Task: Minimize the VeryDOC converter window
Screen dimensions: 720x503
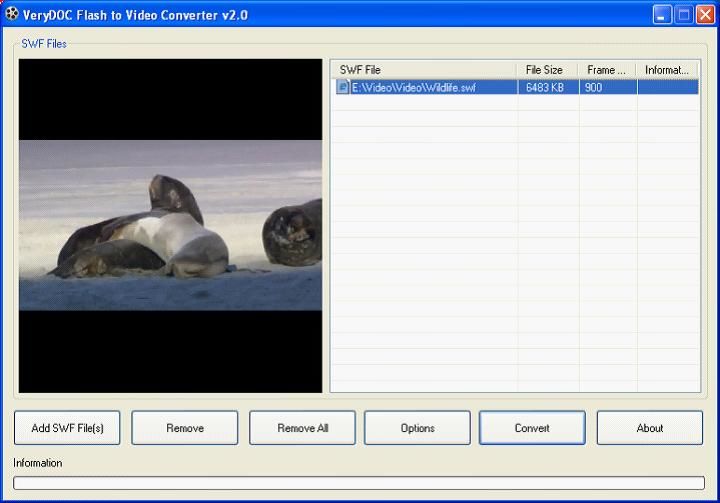Action: (662, 15)
